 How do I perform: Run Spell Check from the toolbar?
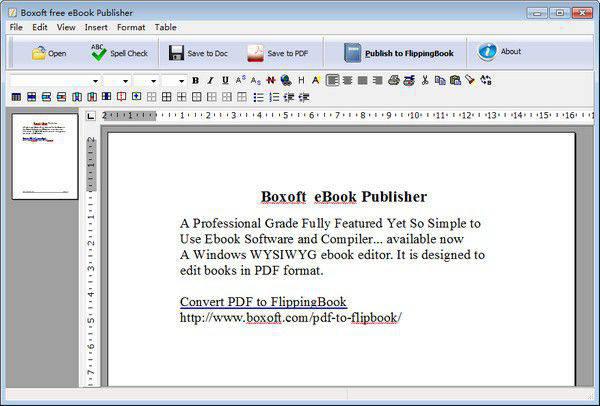(x=119, y=53)
